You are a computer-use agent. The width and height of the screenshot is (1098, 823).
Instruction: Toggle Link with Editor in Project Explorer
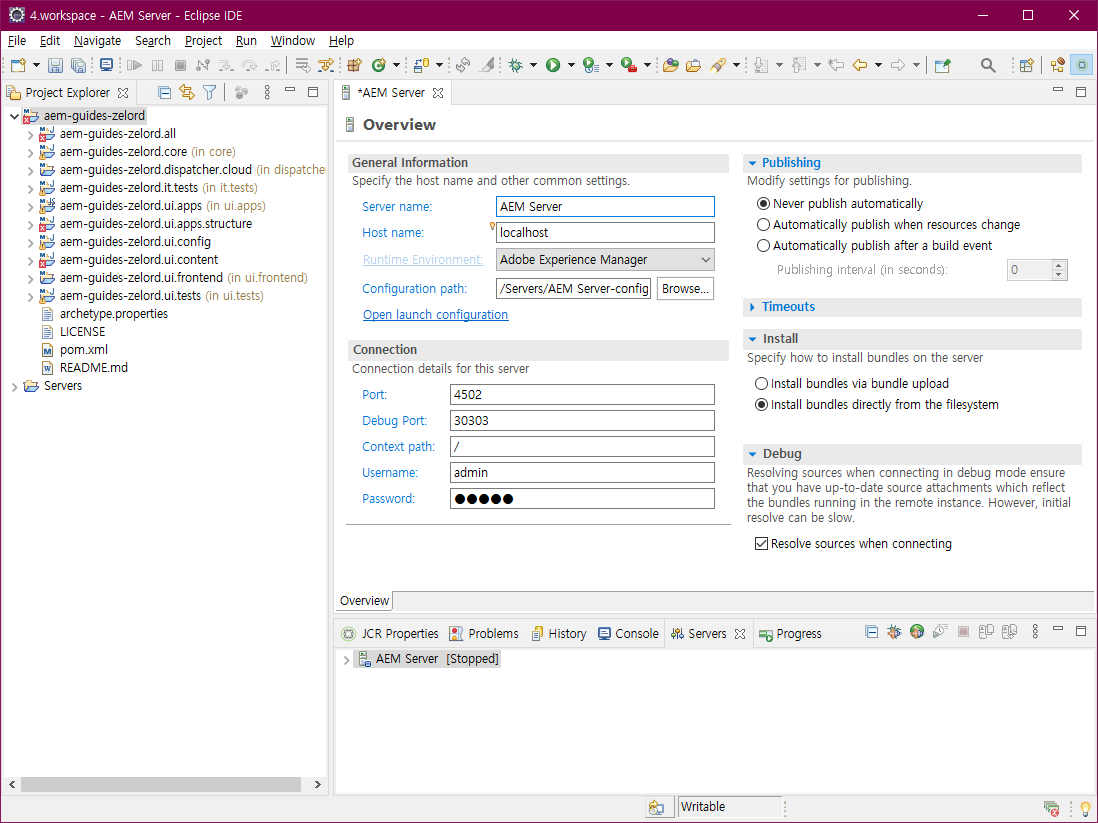point(187,92)
